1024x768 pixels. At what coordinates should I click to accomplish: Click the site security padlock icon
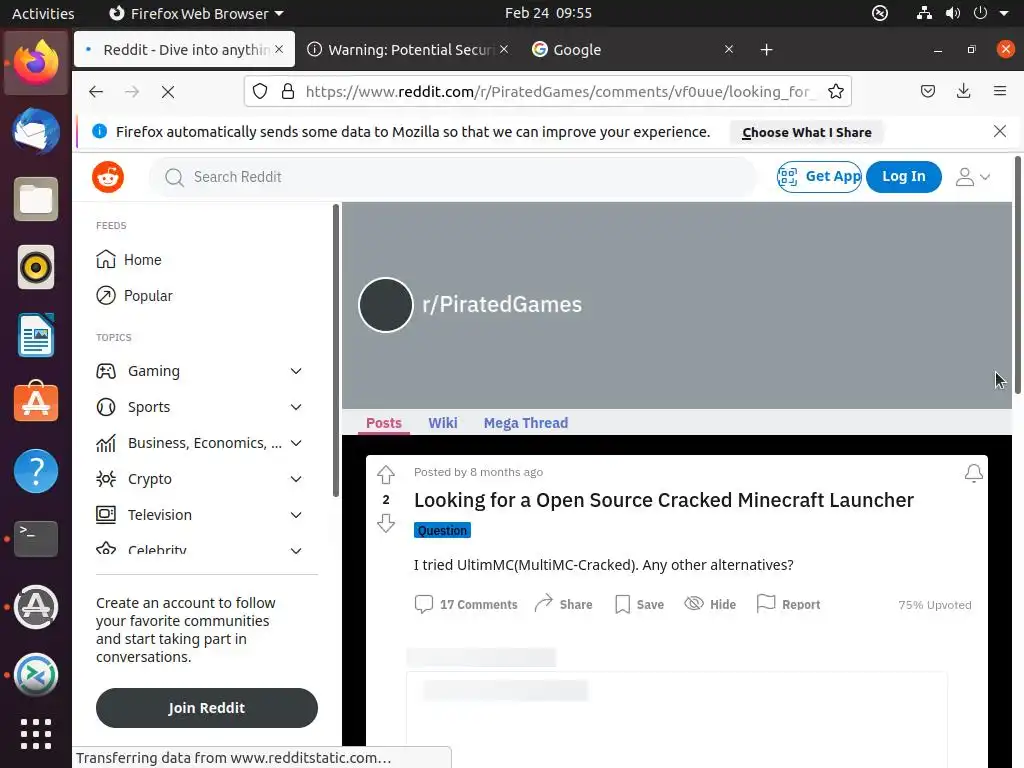coord(287,91)
